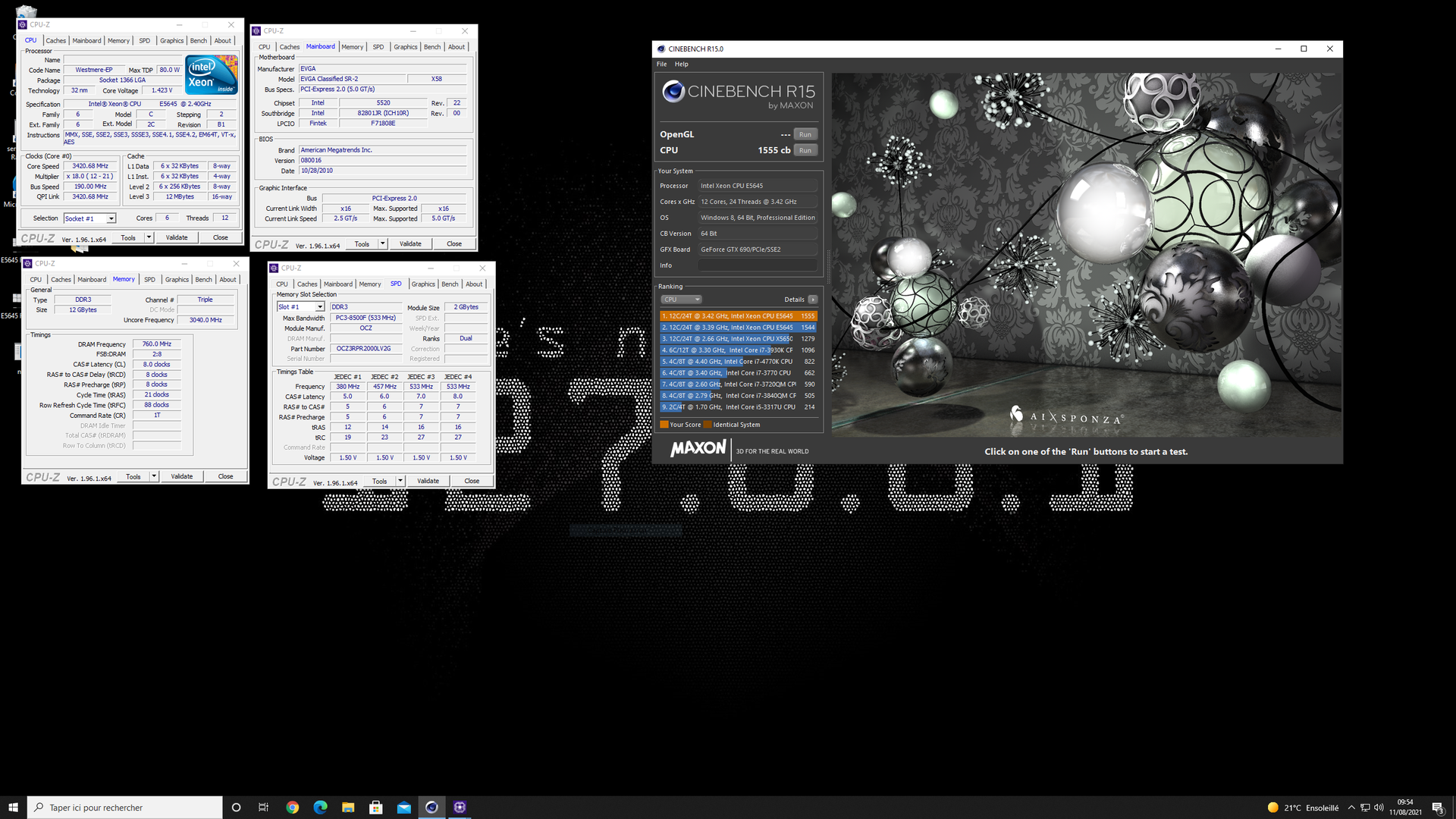Select Cinebench icon in taskbar
Viewport: 1456px width, 819px height.
click(431, 808)
